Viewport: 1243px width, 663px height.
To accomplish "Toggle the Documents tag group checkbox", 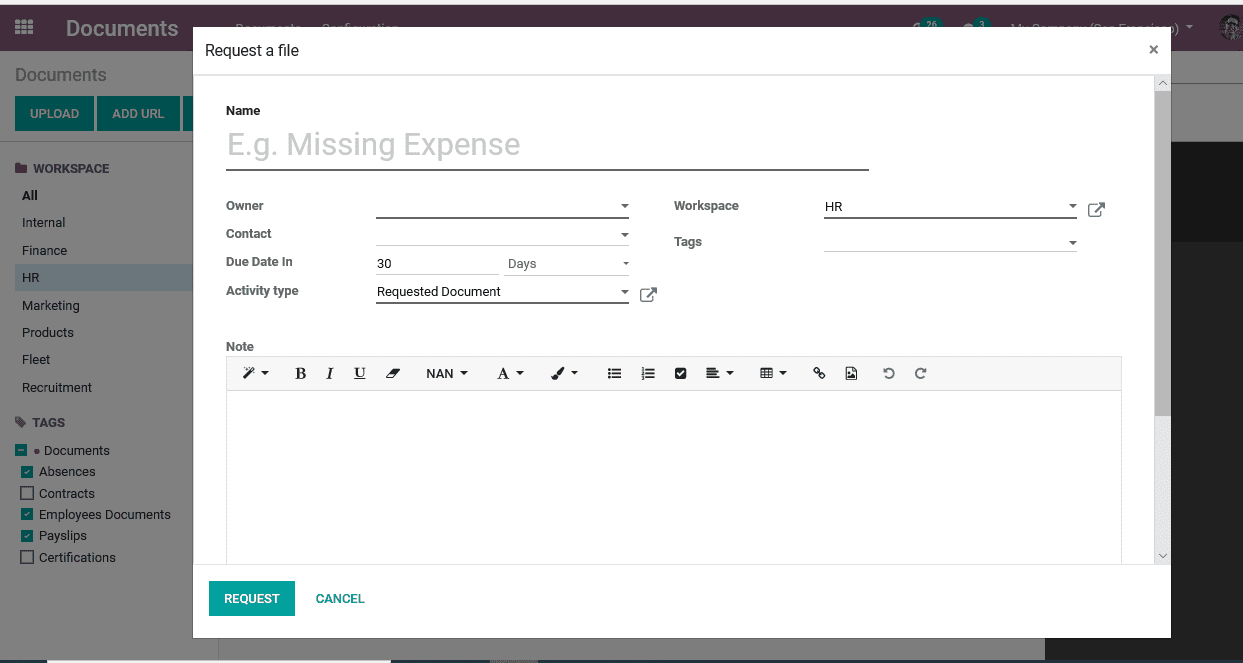I will (x=21, y=450).
